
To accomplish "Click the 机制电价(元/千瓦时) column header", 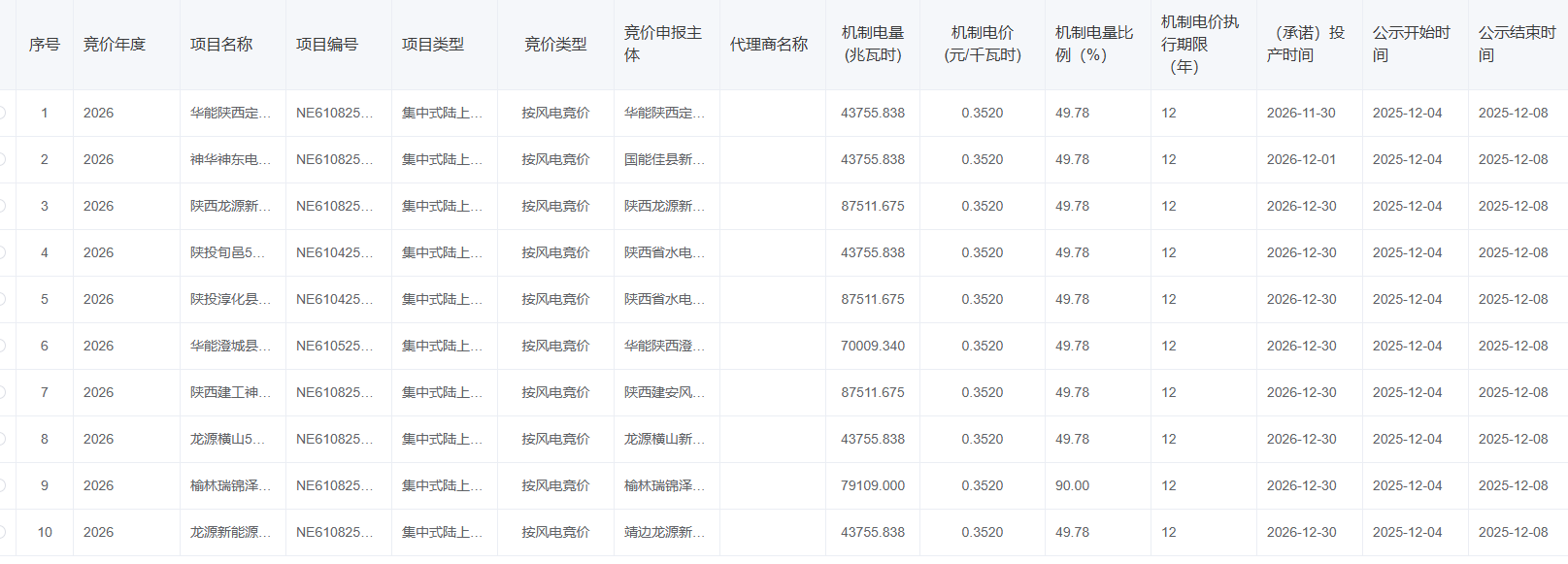I will point(982,45).
